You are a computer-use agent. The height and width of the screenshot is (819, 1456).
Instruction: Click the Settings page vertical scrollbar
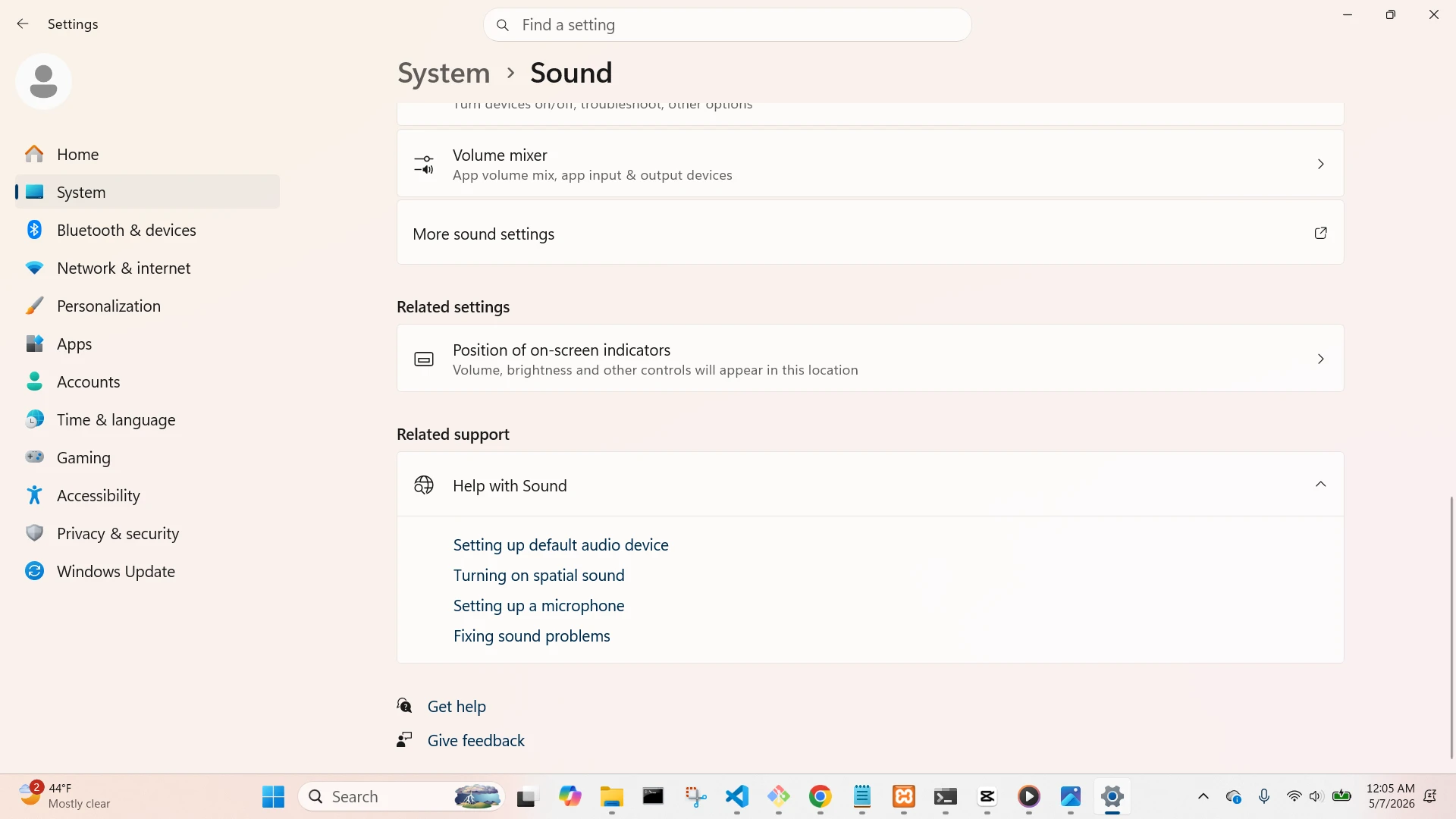1451,628
